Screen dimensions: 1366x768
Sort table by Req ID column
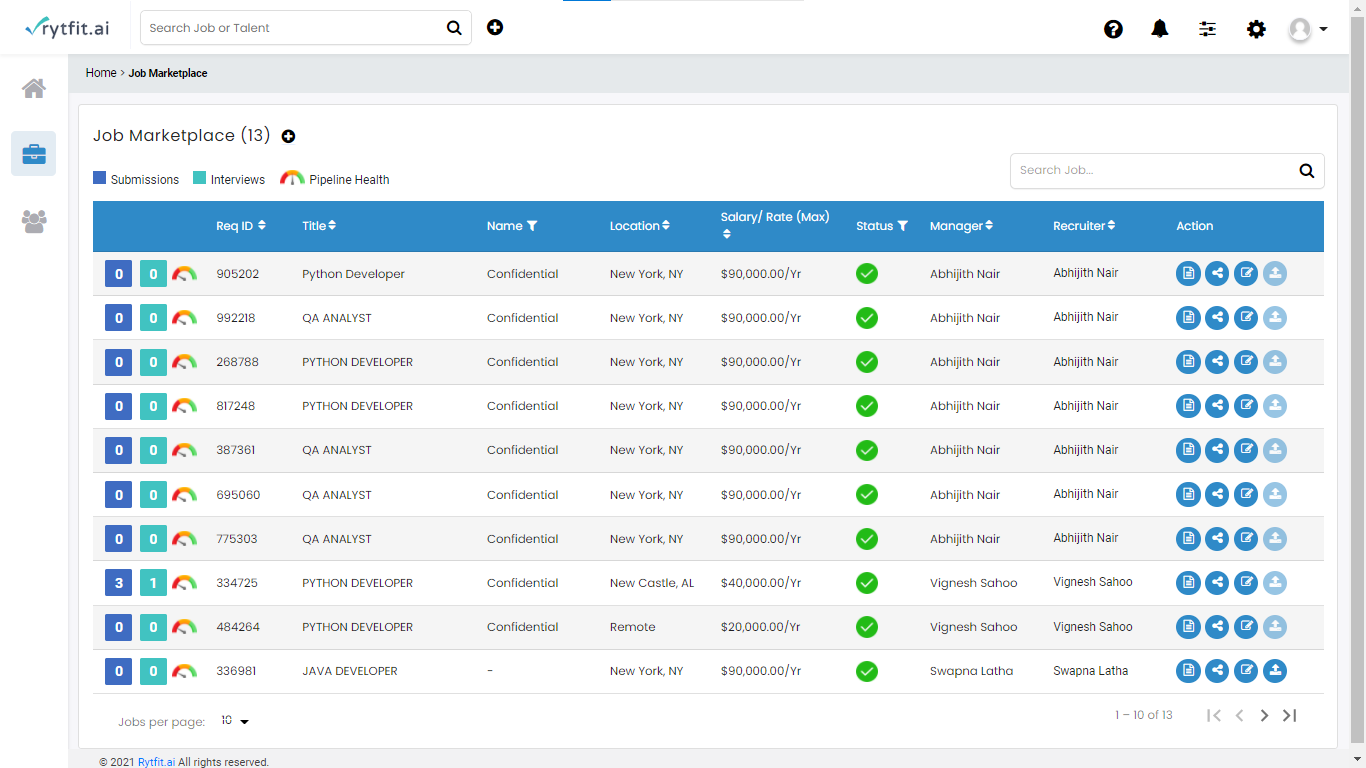click(x=261, y=226)
